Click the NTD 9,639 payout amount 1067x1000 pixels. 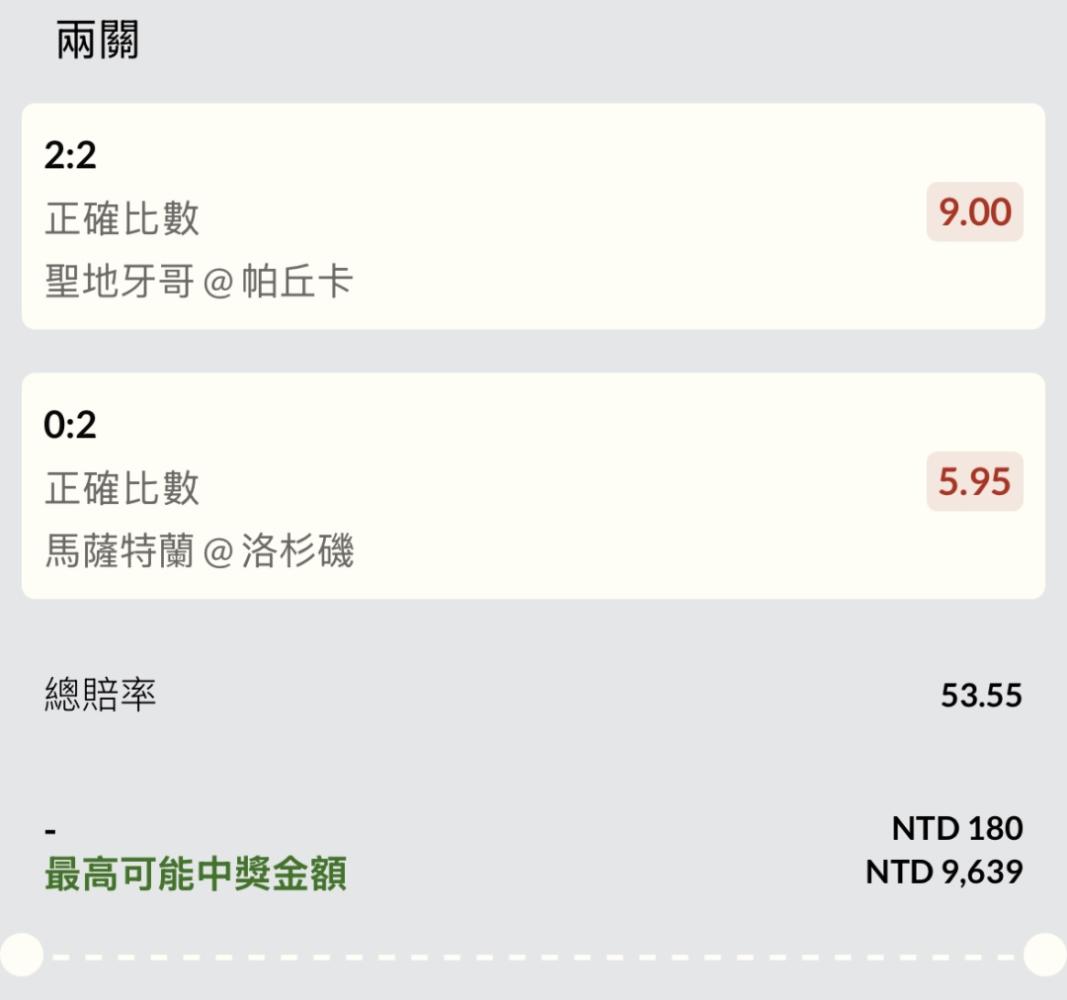[943, 872]
